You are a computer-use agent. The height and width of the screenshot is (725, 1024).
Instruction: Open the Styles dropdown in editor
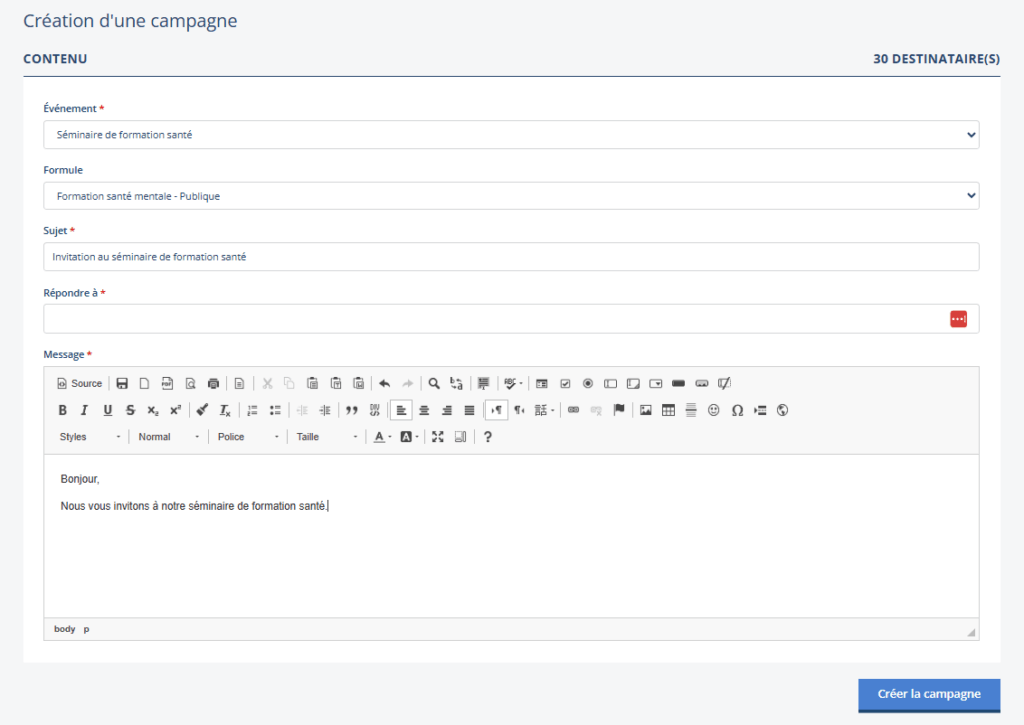click(90, 437)
